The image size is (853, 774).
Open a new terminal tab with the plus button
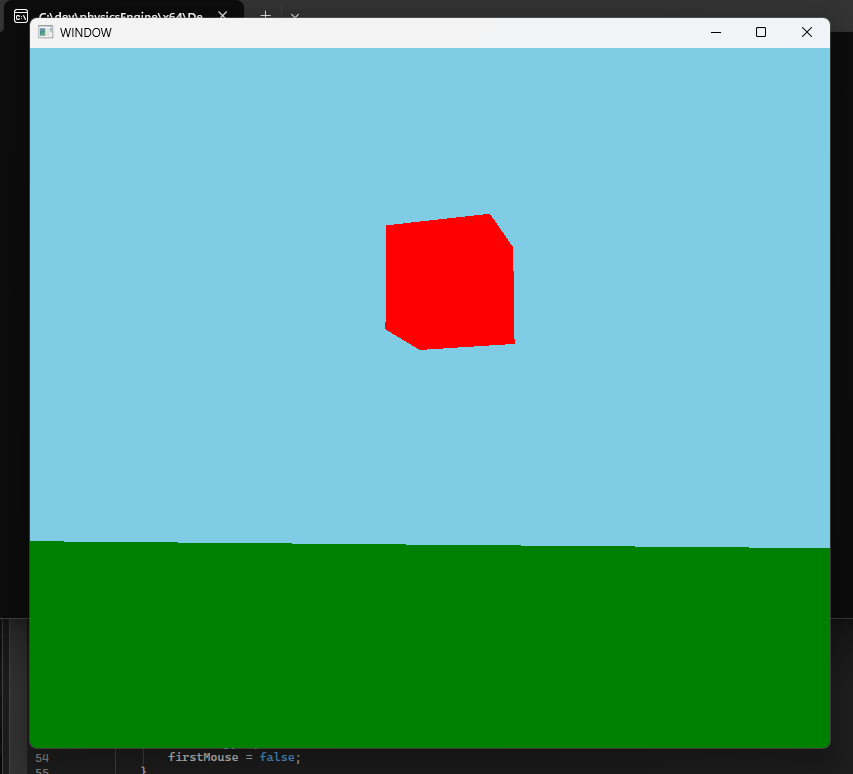pos(265,15)
